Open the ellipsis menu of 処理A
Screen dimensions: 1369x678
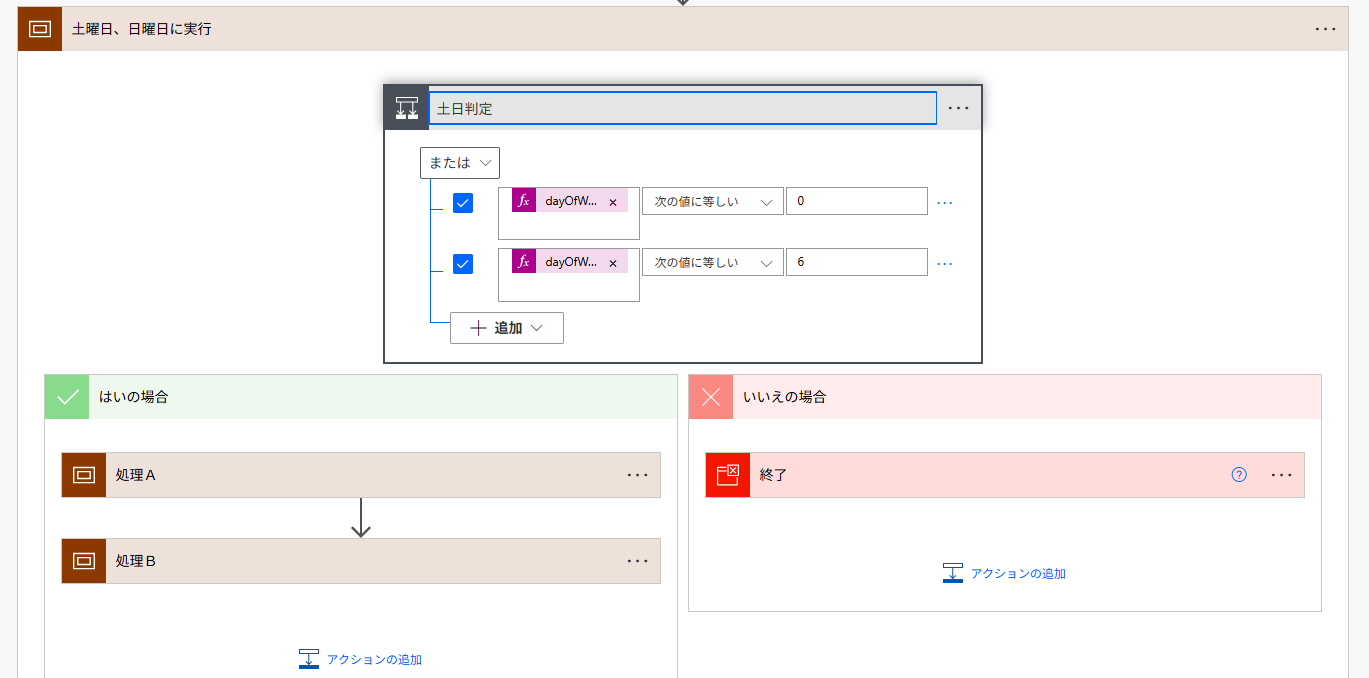pyautogui.click(x=638, y=475)
